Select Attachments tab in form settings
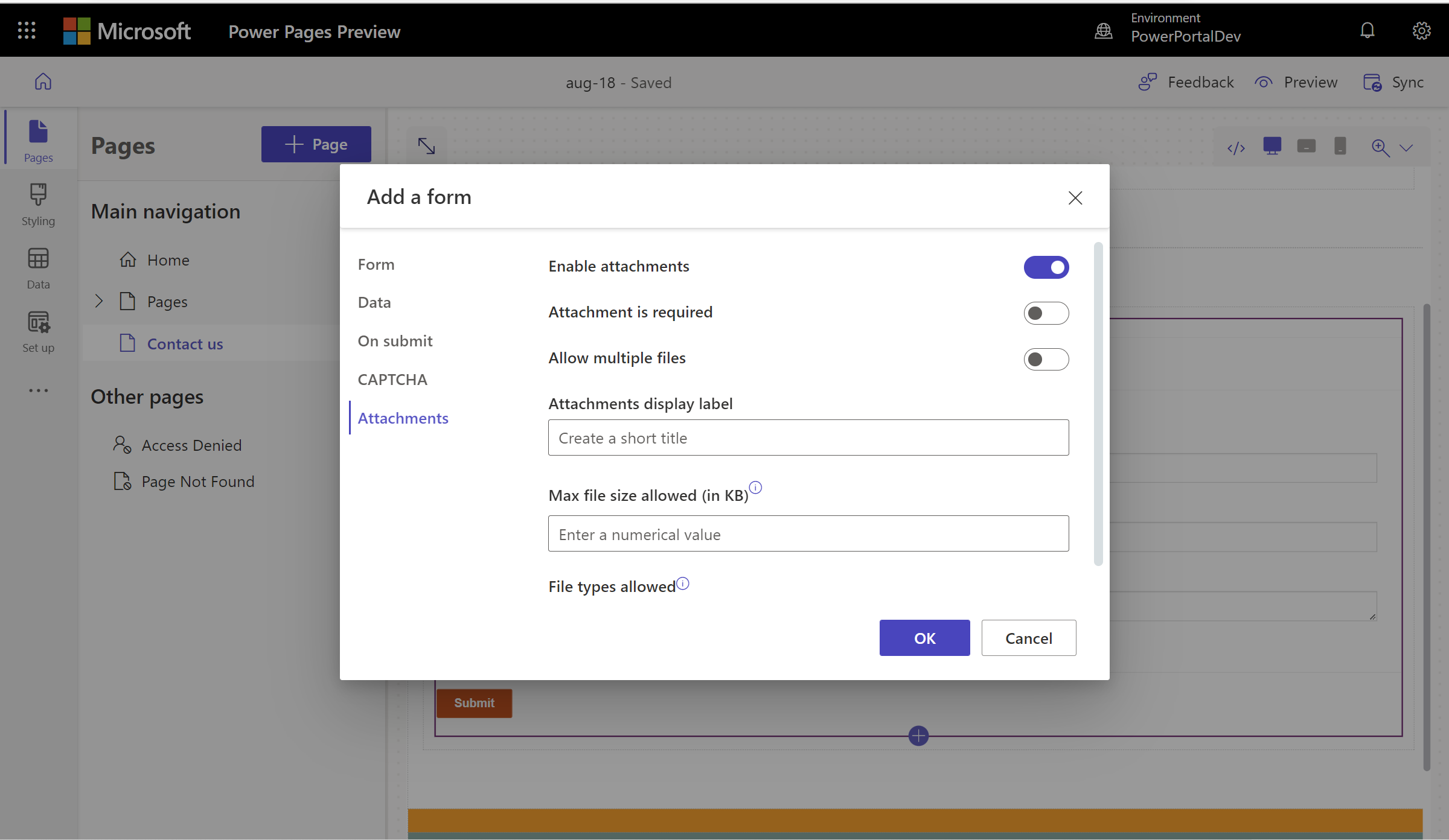The width and height of the screenshot is (1449, 840). pos(403,417)
